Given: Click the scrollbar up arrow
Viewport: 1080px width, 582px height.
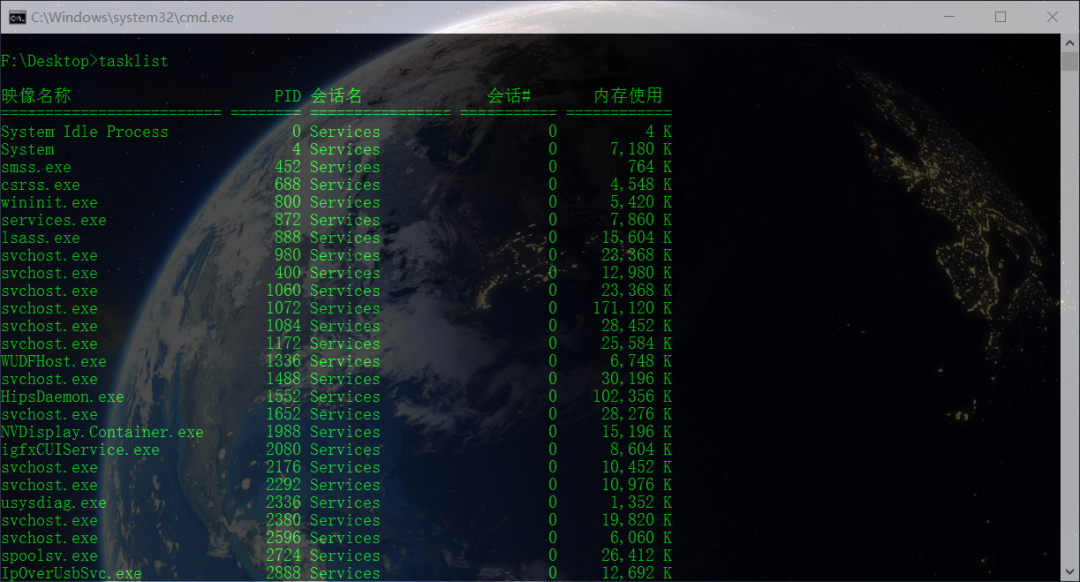Looking at the screenshot, I should 1070,43.
